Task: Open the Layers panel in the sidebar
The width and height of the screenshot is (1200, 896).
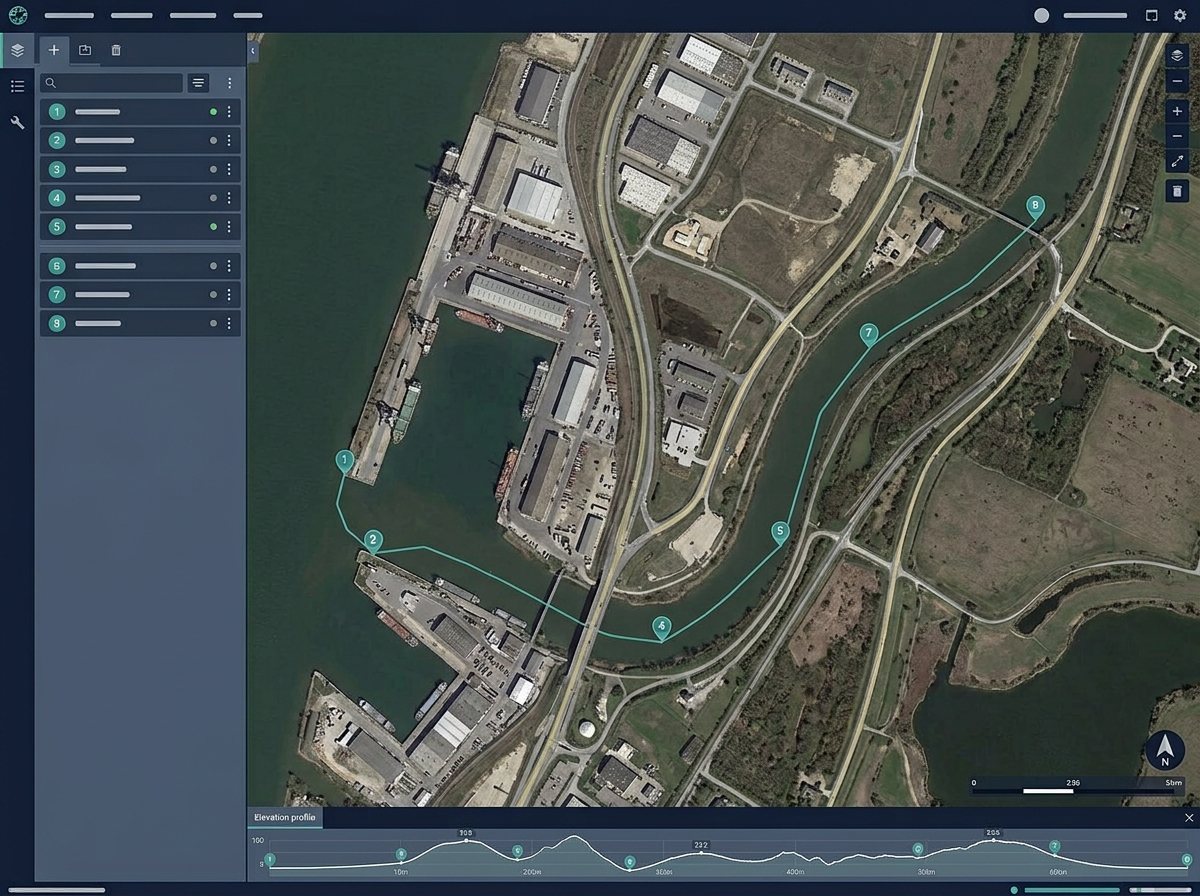Action: click(17, 49)
